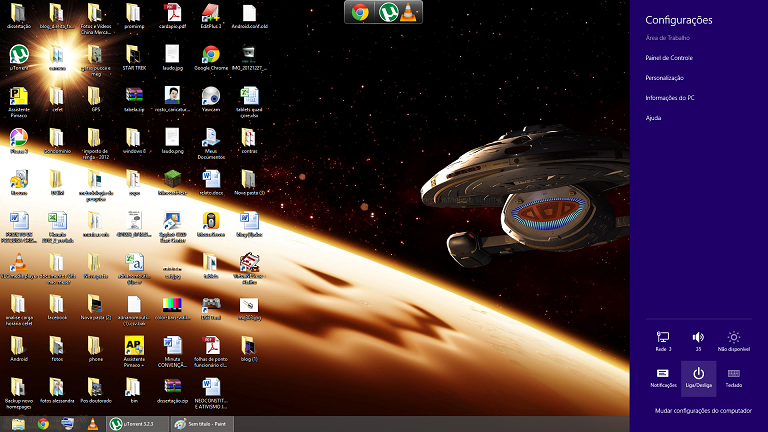Select the phone folder

96,349
